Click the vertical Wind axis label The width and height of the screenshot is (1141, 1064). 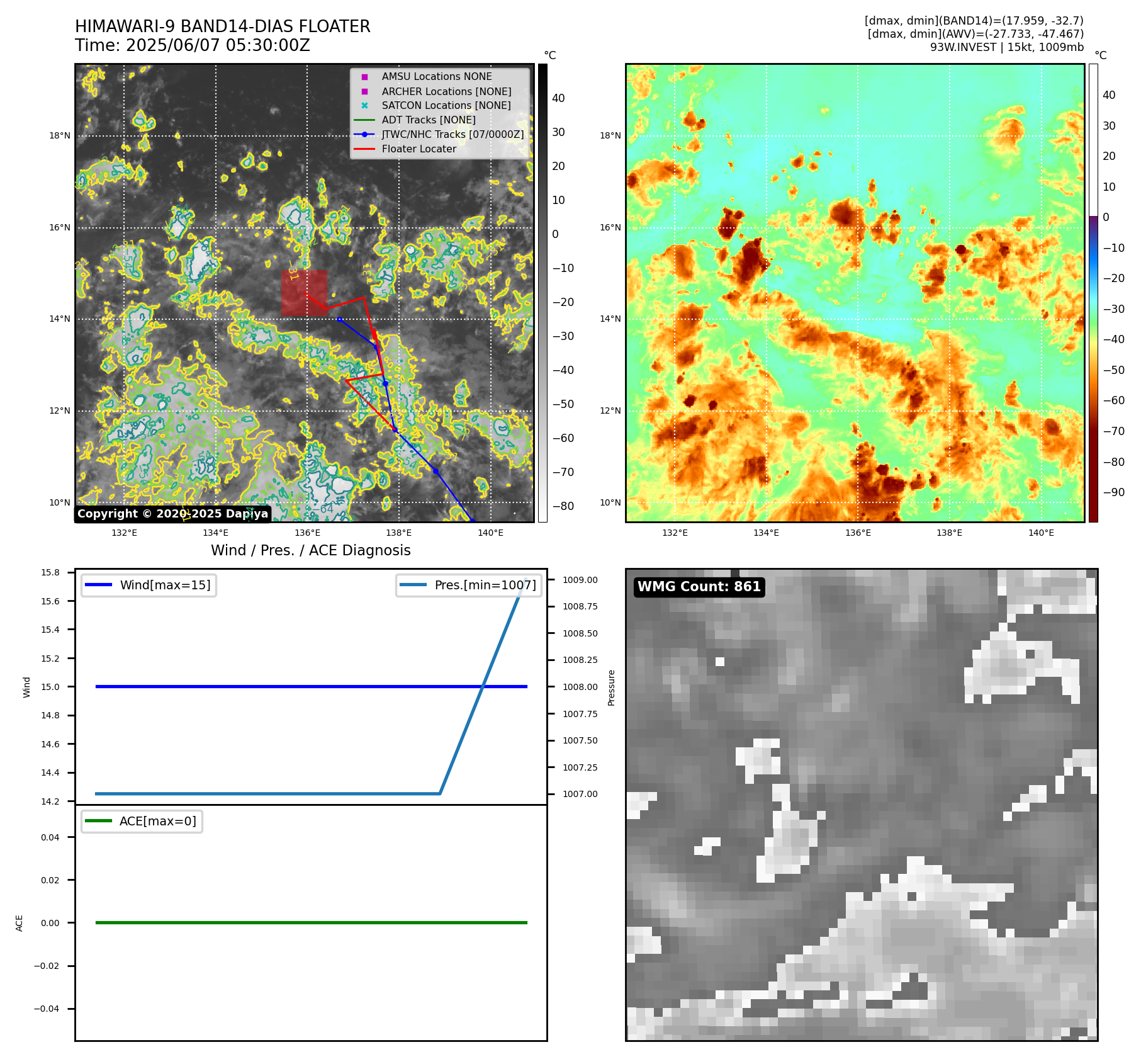click(x=26, y=687)
